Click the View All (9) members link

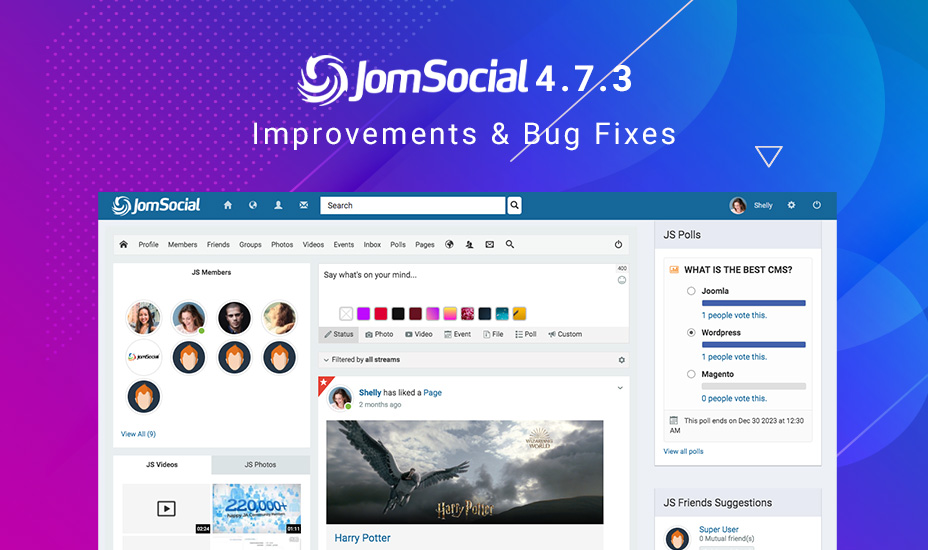click(138, 434)
